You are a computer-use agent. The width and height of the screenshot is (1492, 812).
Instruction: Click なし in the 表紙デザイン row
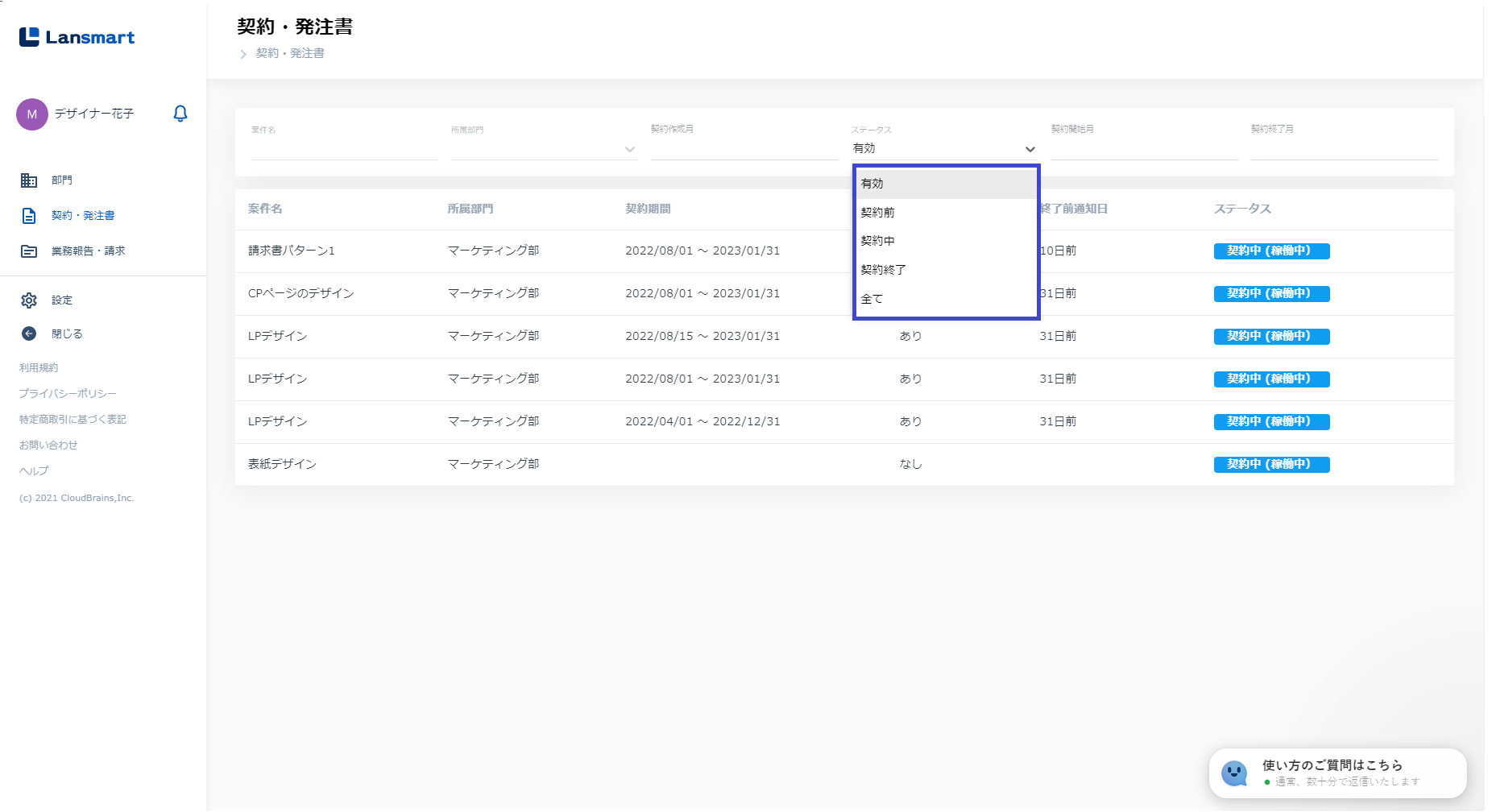click(x=910, y=464)
